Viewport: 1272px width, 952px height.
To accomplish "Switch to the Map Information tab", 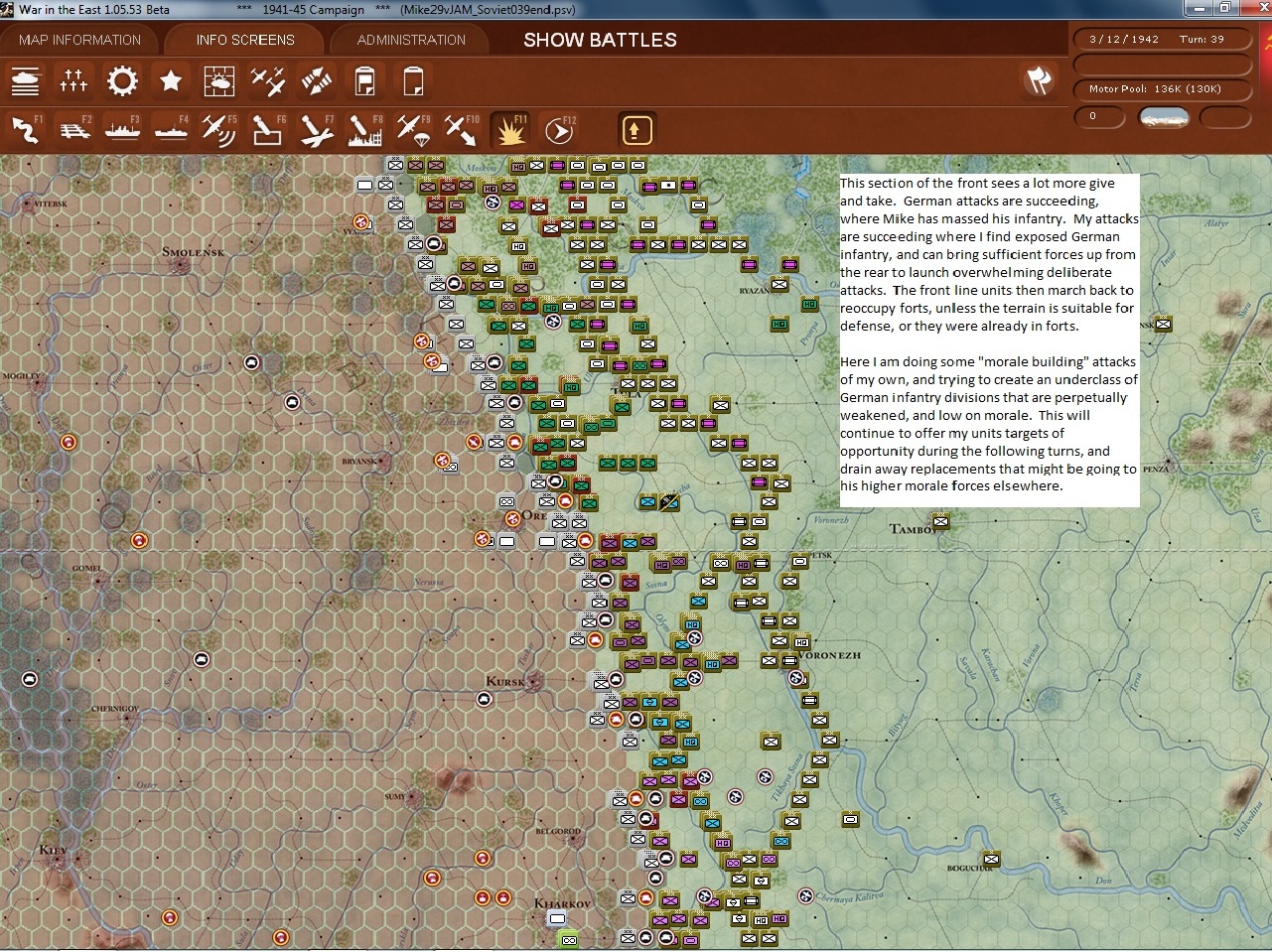I will pos(80,40).
